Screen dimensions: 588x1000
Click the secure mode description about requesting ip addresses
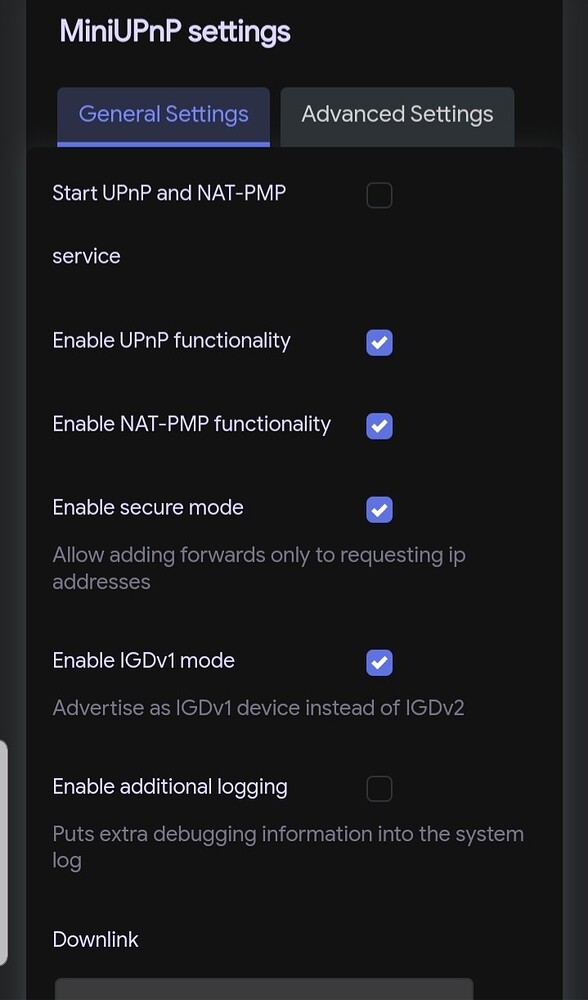click(259, 568)
